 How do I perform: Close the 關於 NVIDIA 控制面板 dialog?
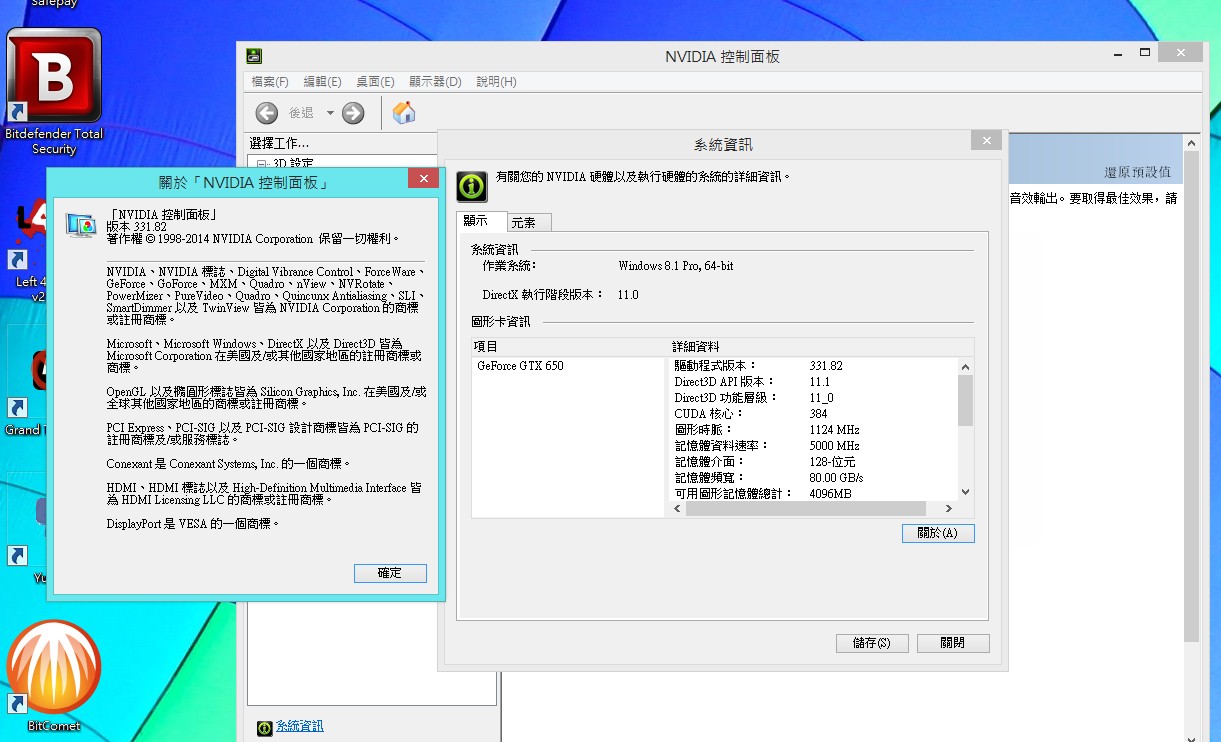[423, 179]
